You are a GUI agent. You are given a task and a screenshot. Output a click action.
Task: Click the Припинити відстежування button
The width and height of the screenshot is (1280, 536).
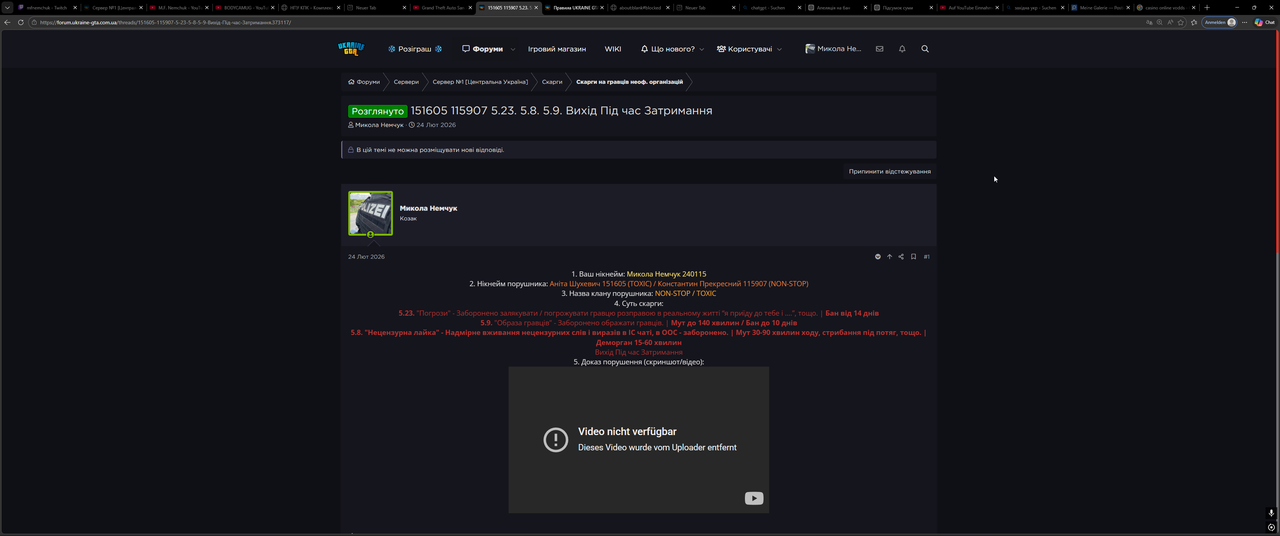(890, 171)
